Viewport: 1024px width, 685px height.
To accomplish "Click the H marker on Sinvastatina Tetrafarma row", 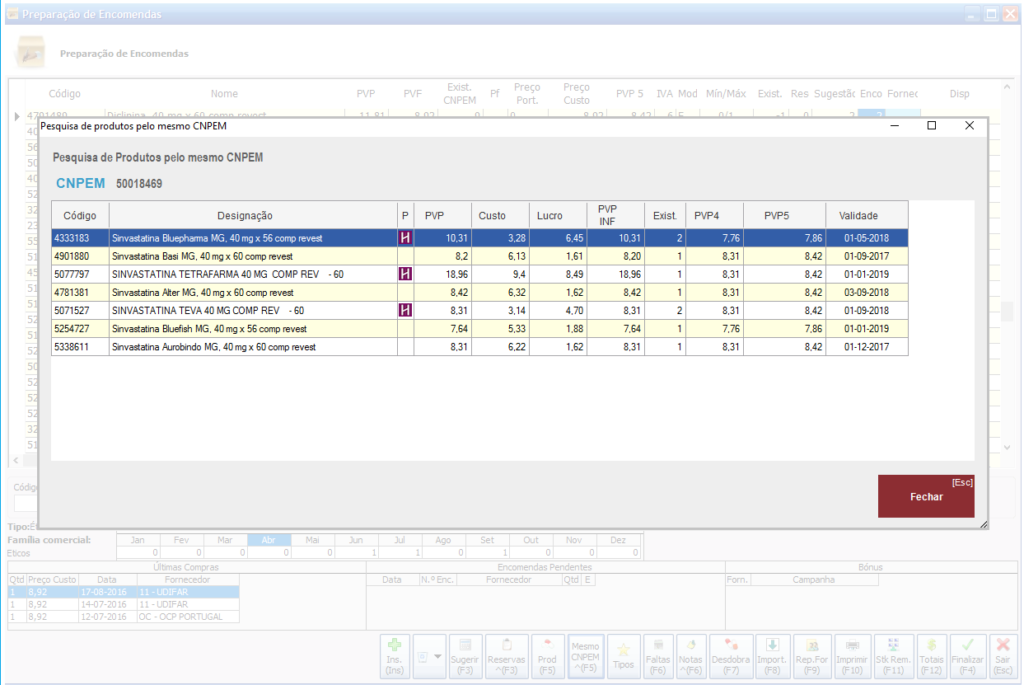I will point(405,274).
